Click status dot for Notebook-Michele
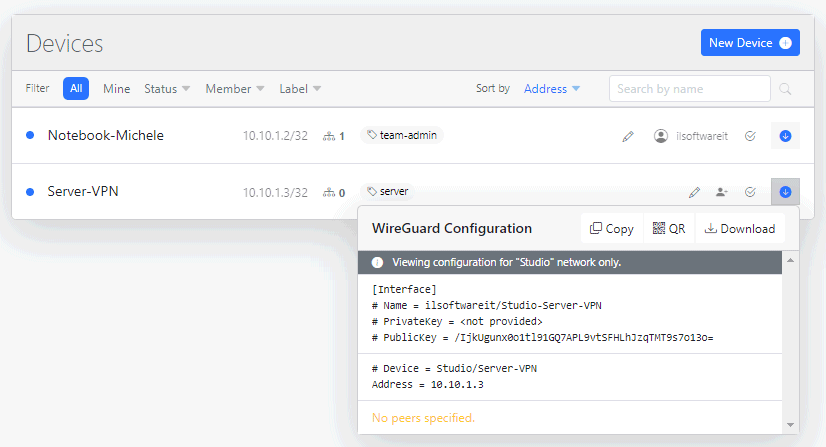This screenshot has width=826, height=447. tap(30, 135)
